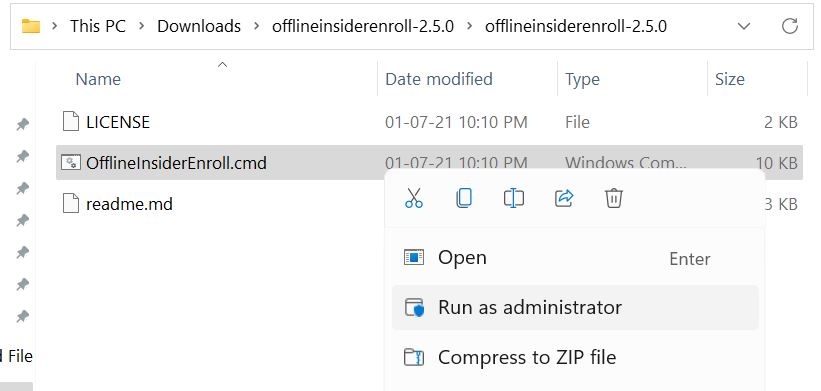821x391 pixels.
Task: Click the refresh icon in address bar
Action: [789, 26]
